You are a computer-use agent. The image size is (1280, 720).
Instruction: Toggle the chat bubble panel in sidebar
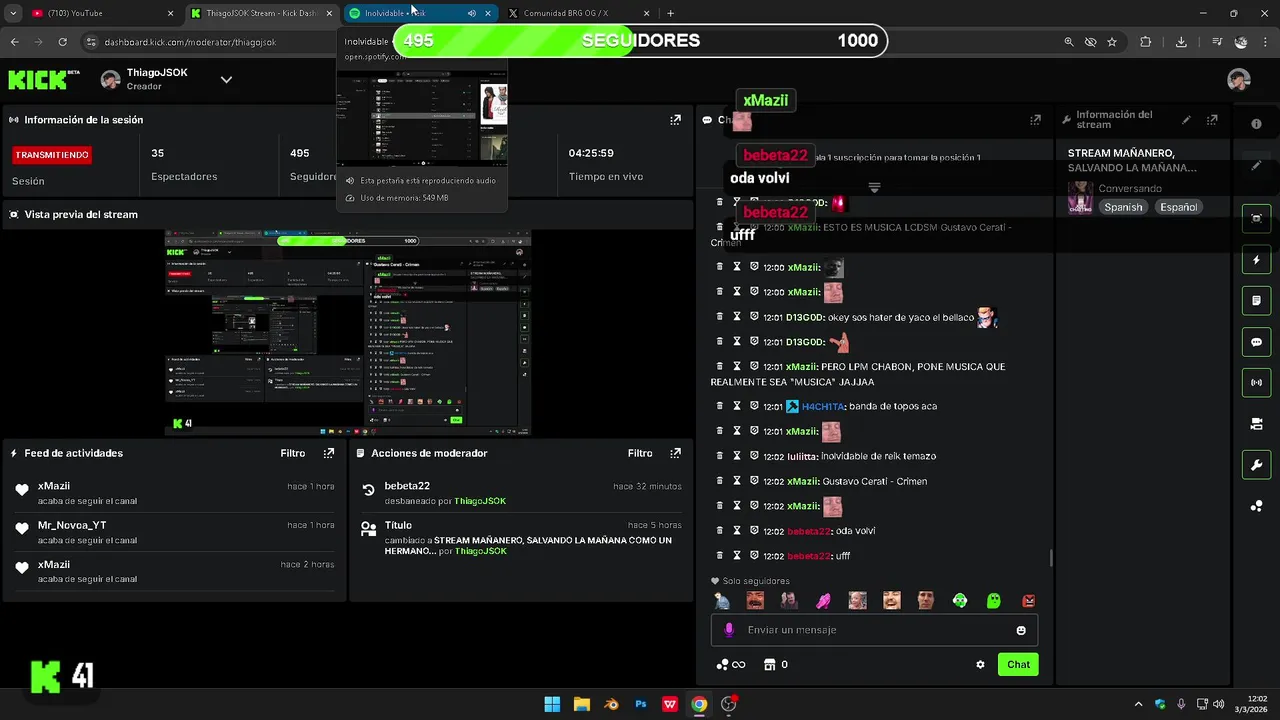tap(1256, 342)
